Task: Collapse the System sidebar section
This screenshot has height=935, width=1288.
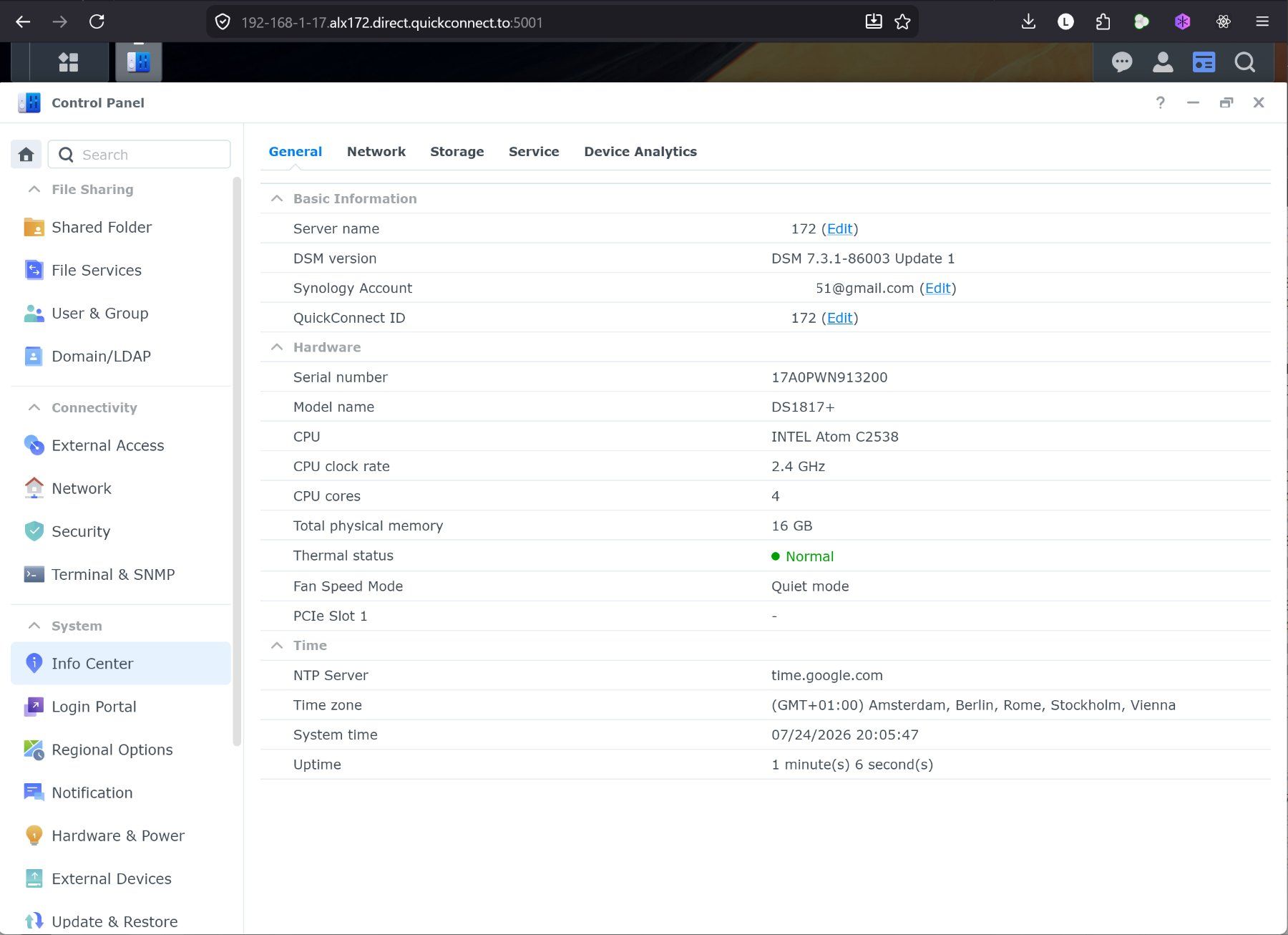Action: click(34, 626)
